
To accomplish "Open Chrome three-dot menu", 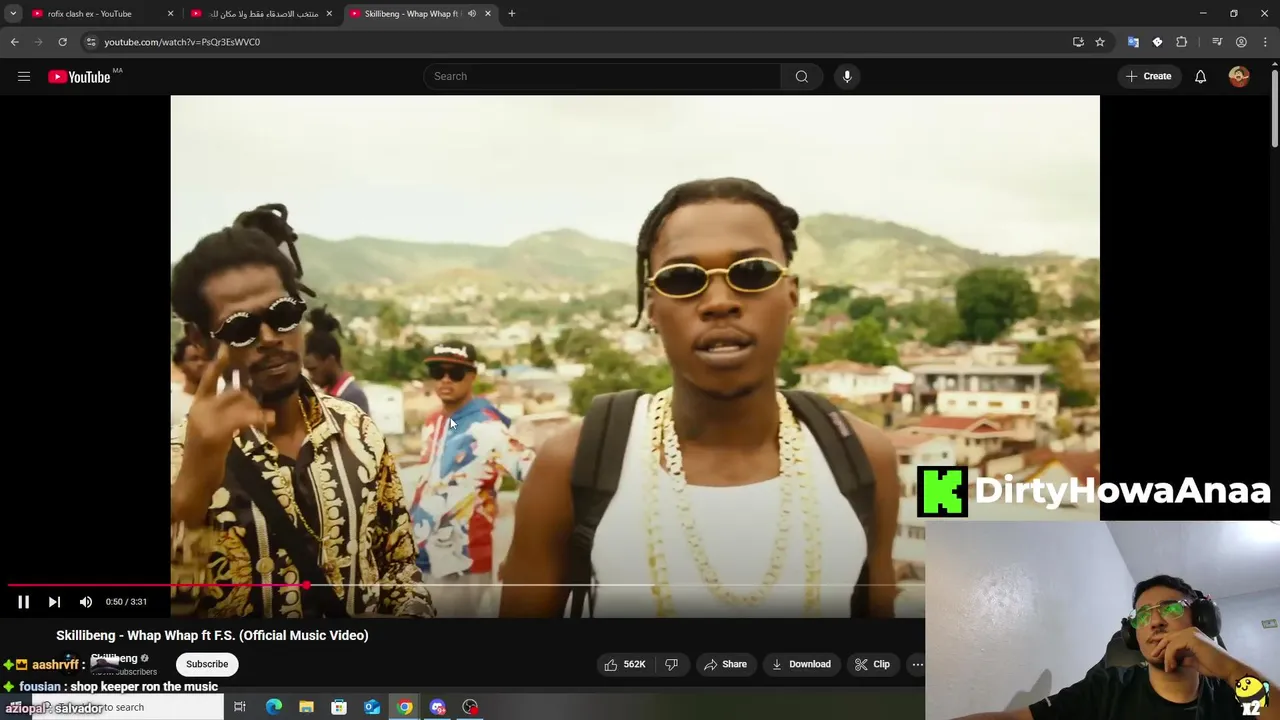I will [1265, 42].
